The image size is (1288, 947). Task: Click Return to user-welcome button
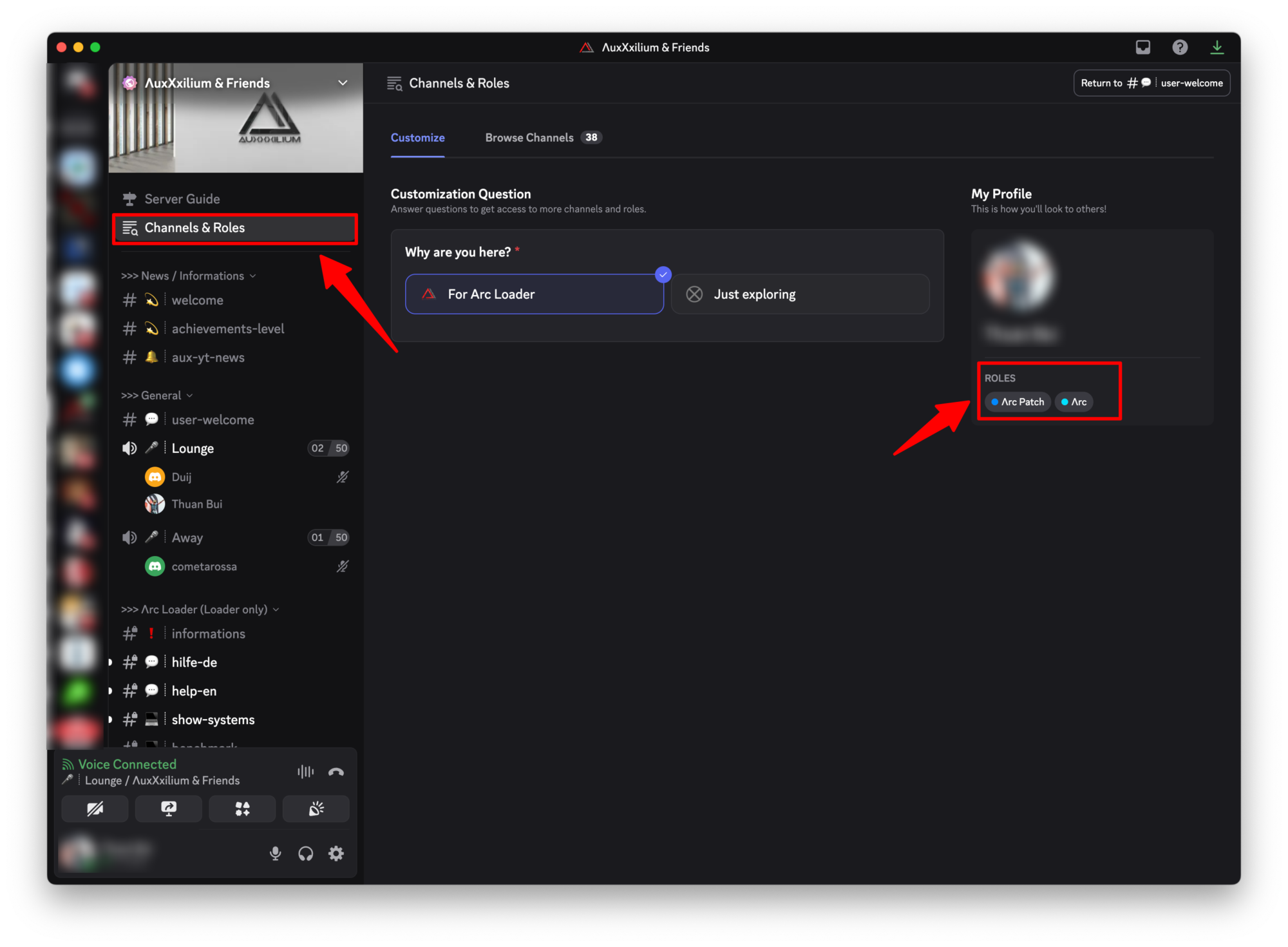[x=1151, y=83]
